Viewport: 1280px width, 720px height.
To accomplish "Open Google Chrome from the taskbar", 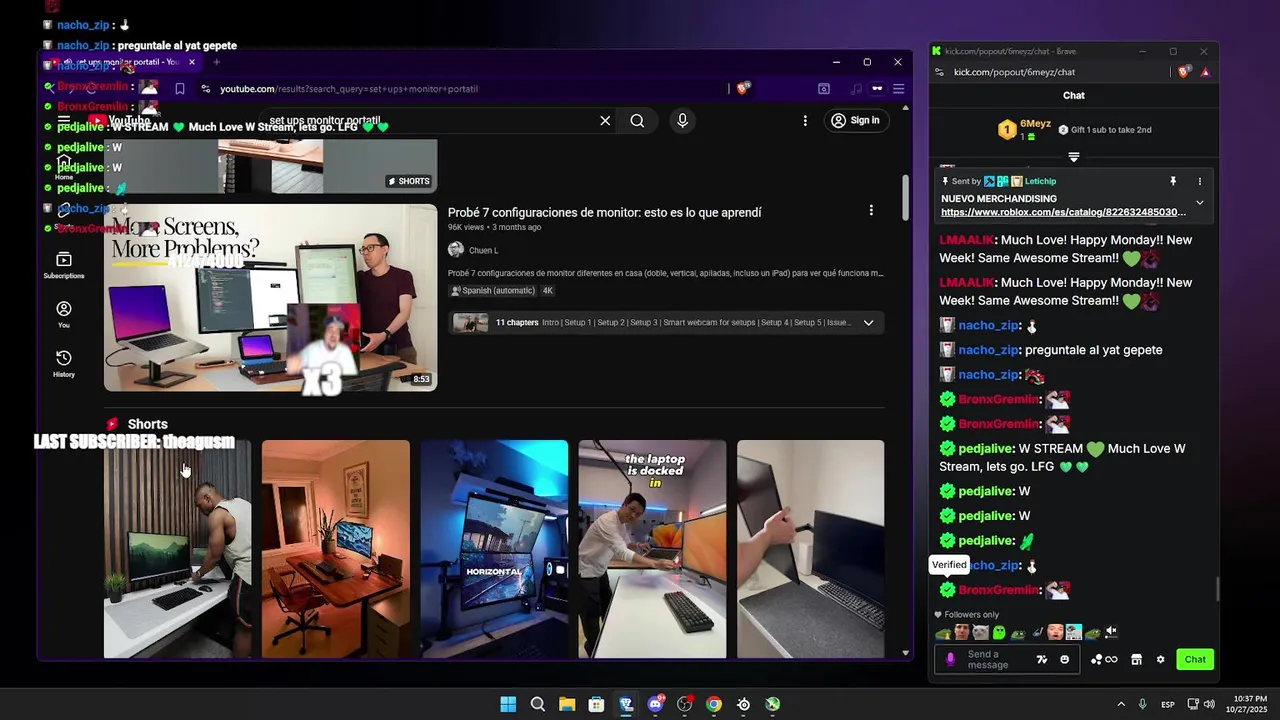I will pyautogui.click(x=714, y=704).
